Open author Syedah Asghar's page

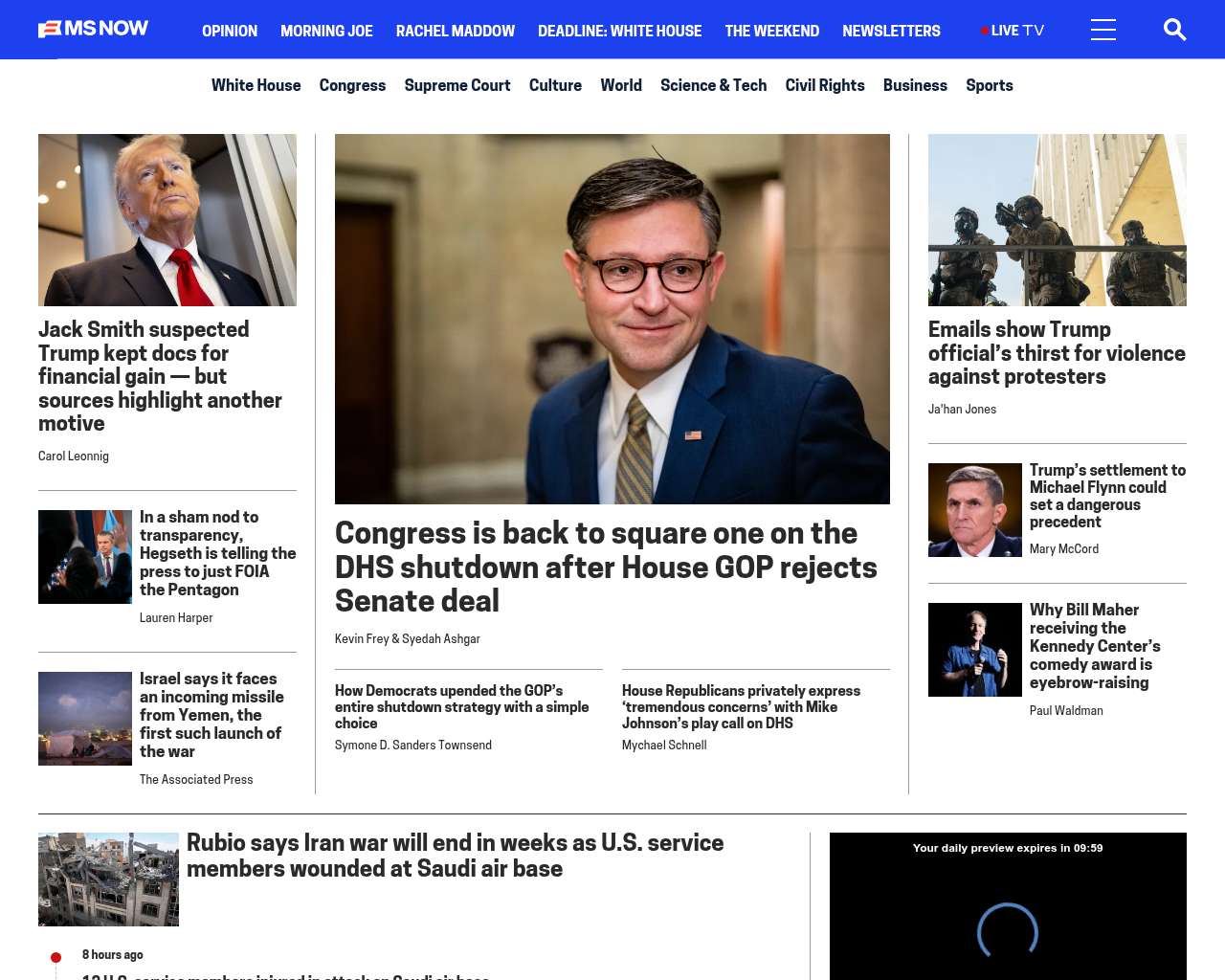pyautogui.click(x=441, y=639)
